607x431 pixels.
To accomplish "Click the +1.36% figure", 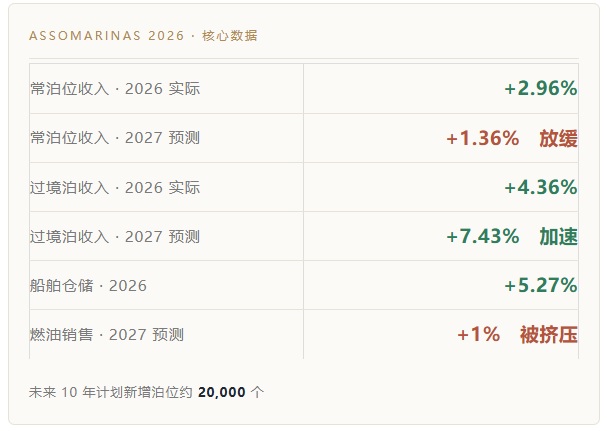I will point(483,138).
